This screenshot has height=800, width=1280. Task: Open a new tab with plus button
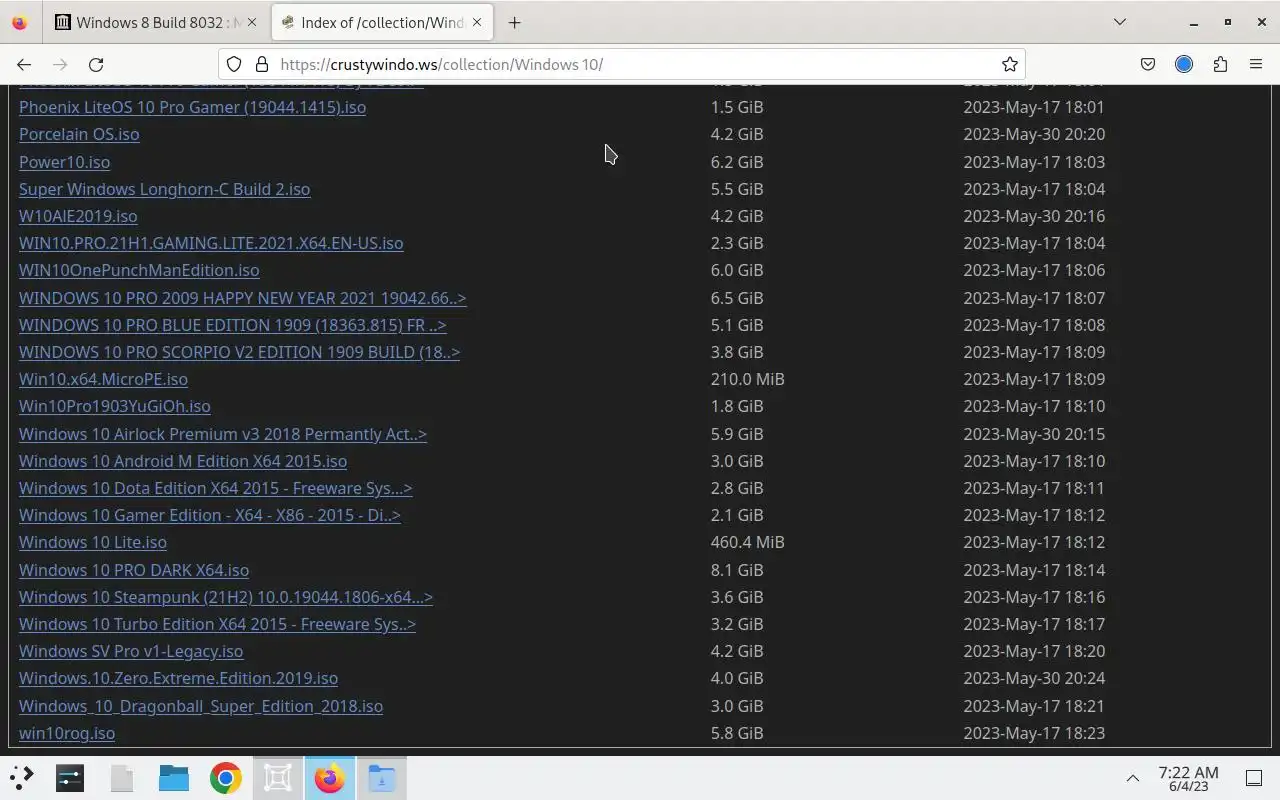pos(514,22)
